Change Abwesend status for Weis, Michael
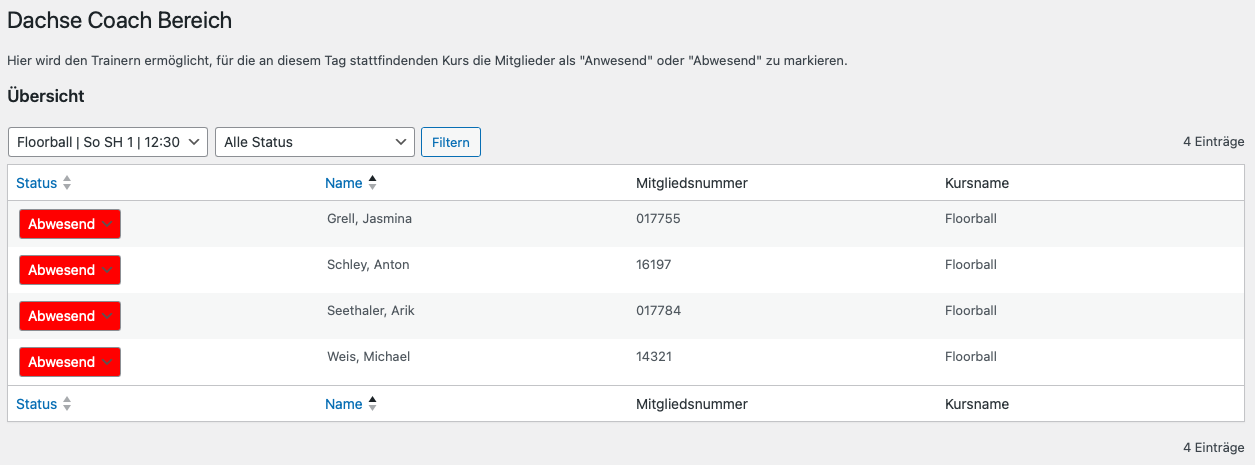The height and width of the screenshot is (465, 1255). [70, 362]
